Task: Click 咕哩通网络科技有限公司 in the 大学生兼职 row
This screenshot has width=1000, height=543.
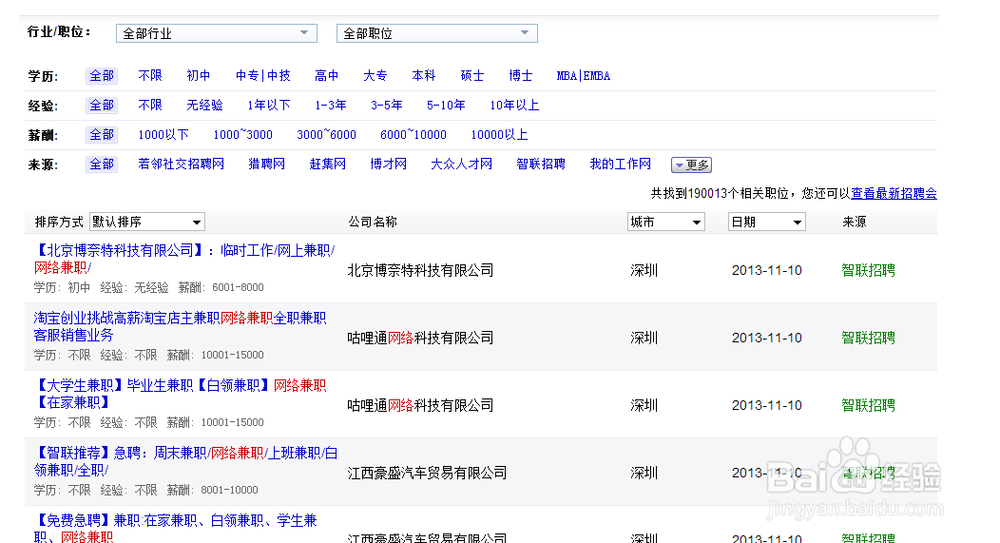Action: (x=421, y=406)
